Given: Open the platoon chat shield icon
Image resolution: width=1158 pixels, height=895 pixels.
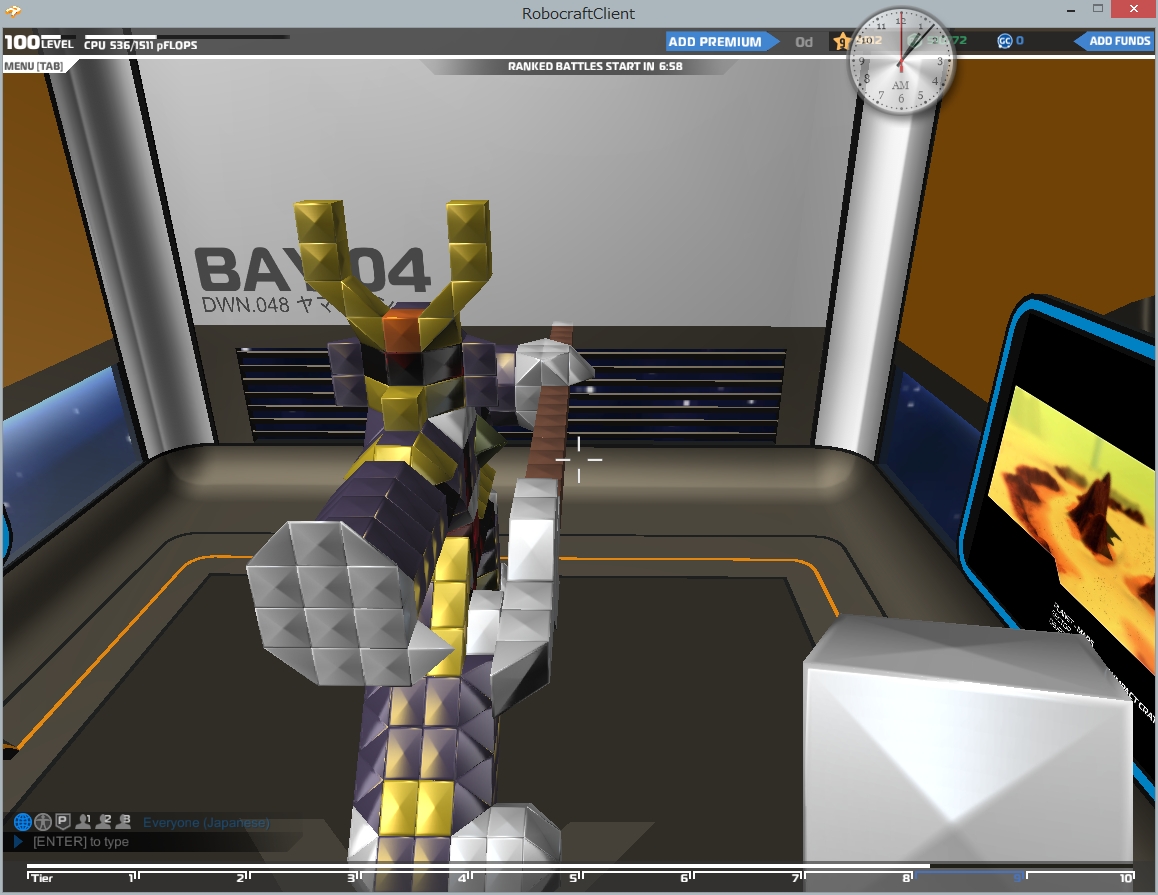Looking at the screenshot, I should [63, 820].
